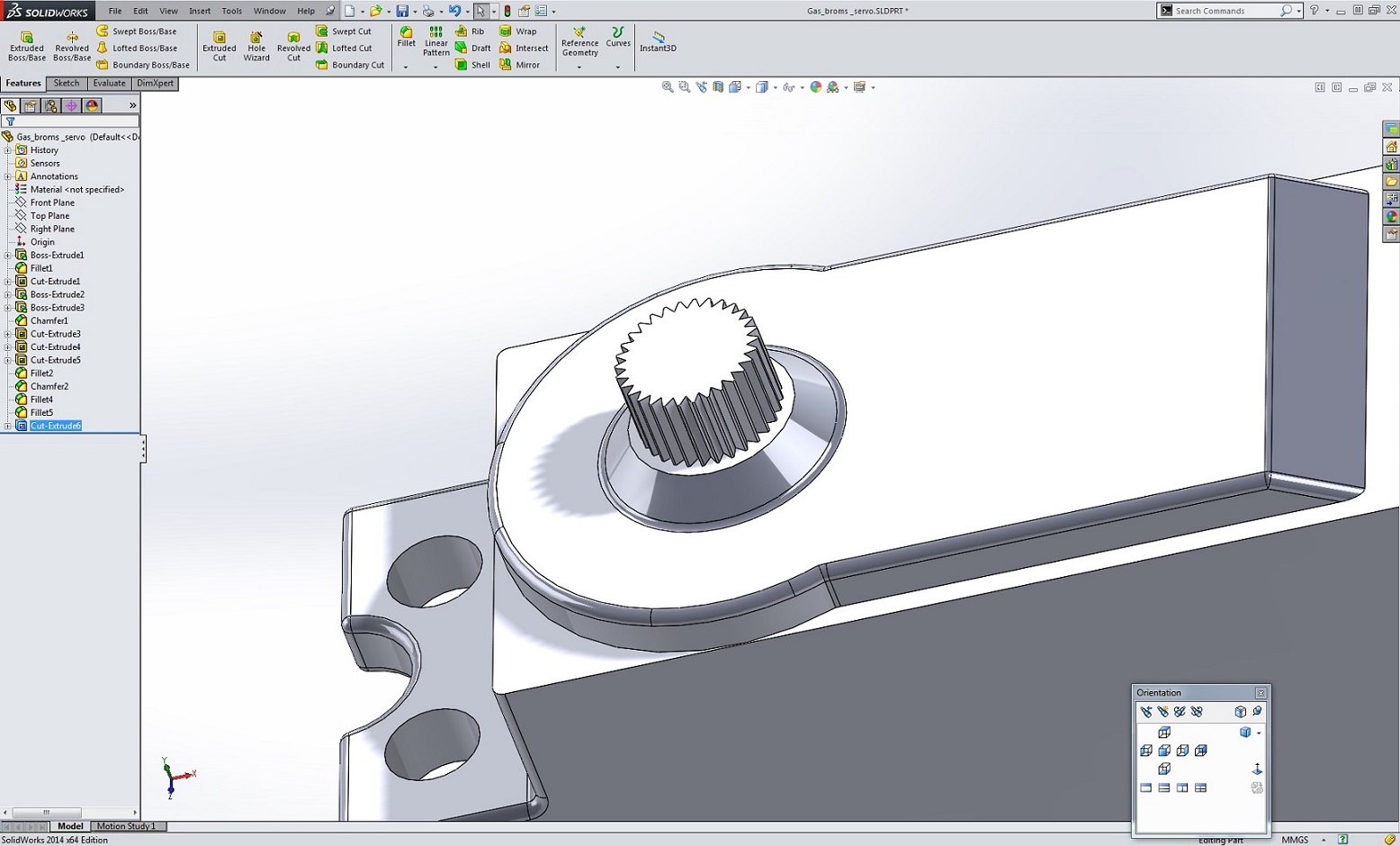Open Section View from the view toolbar
The width and height of the screenshot is (1400, 846).
coord(718,87)
